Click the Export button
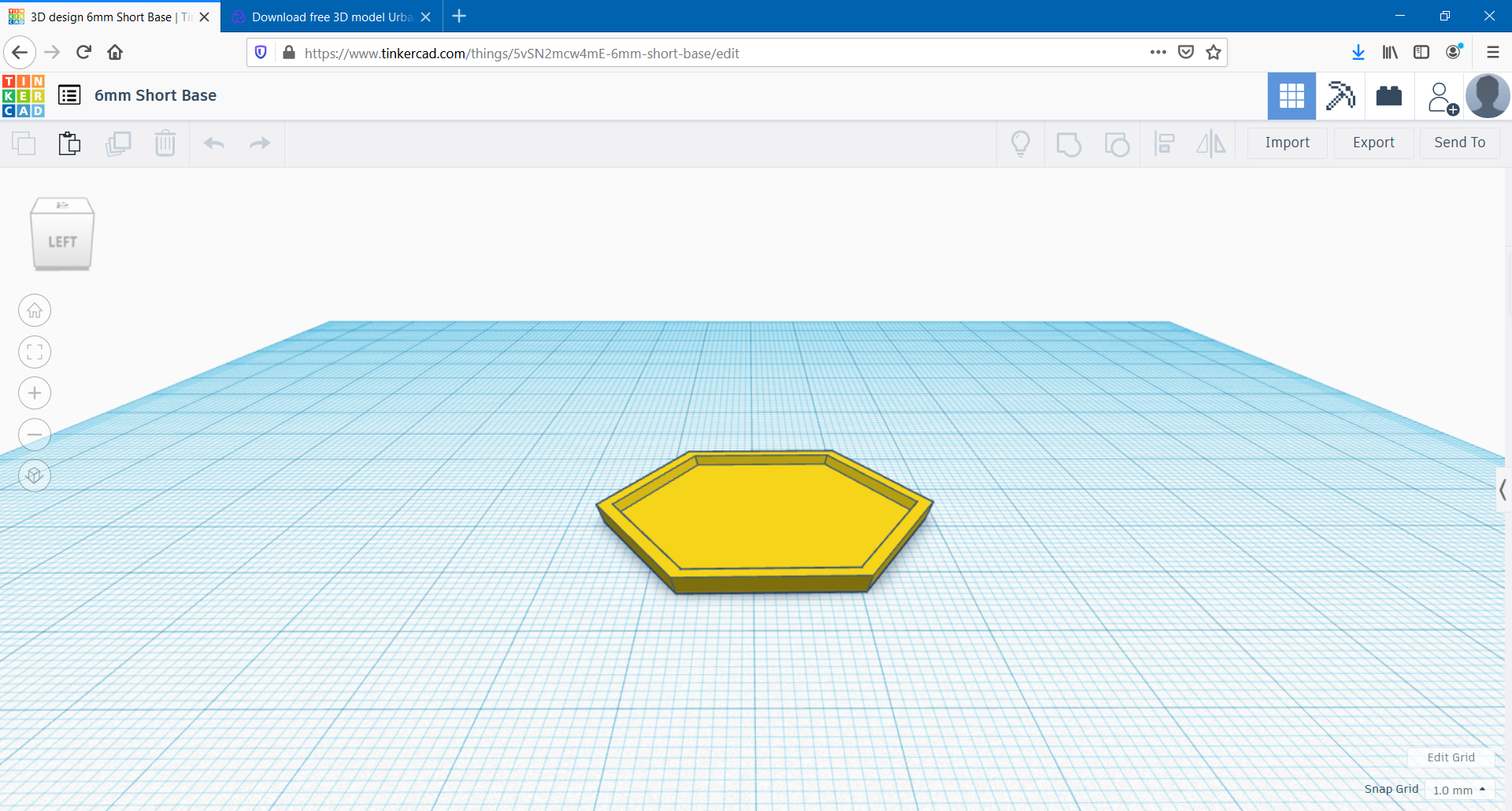 (1373, 143)
